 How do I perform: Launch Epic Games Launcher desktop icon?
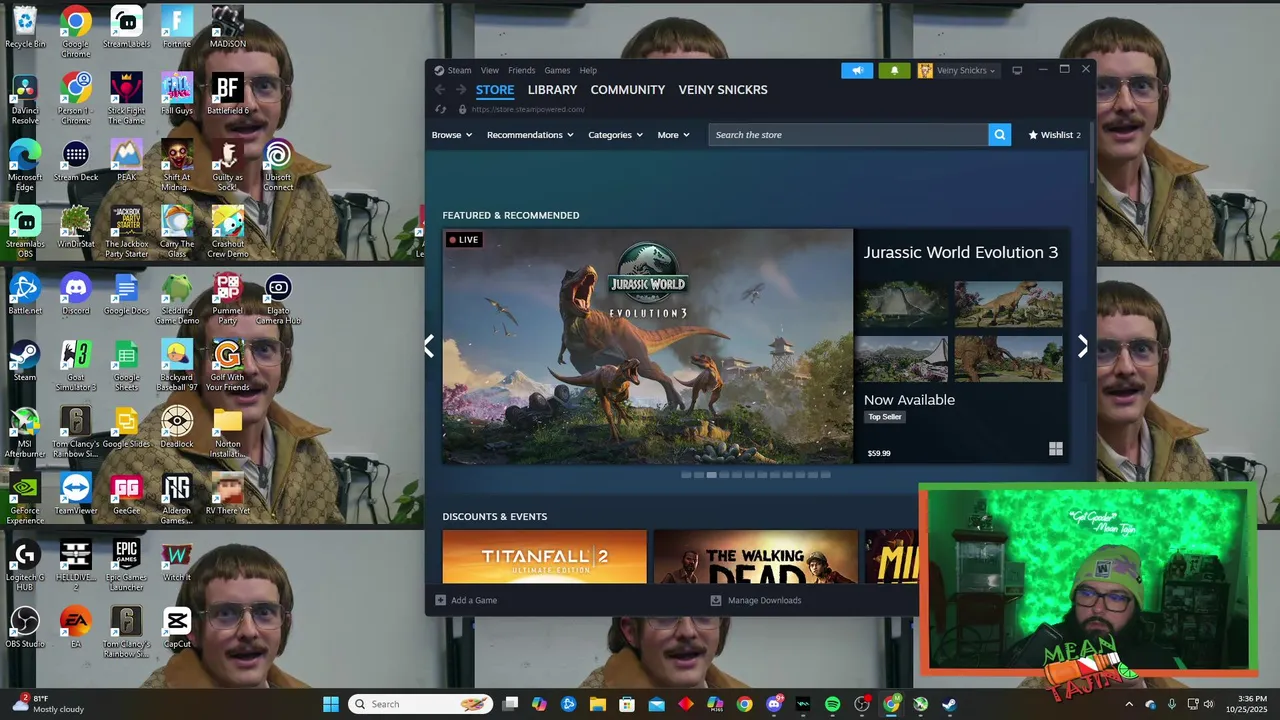126,566
